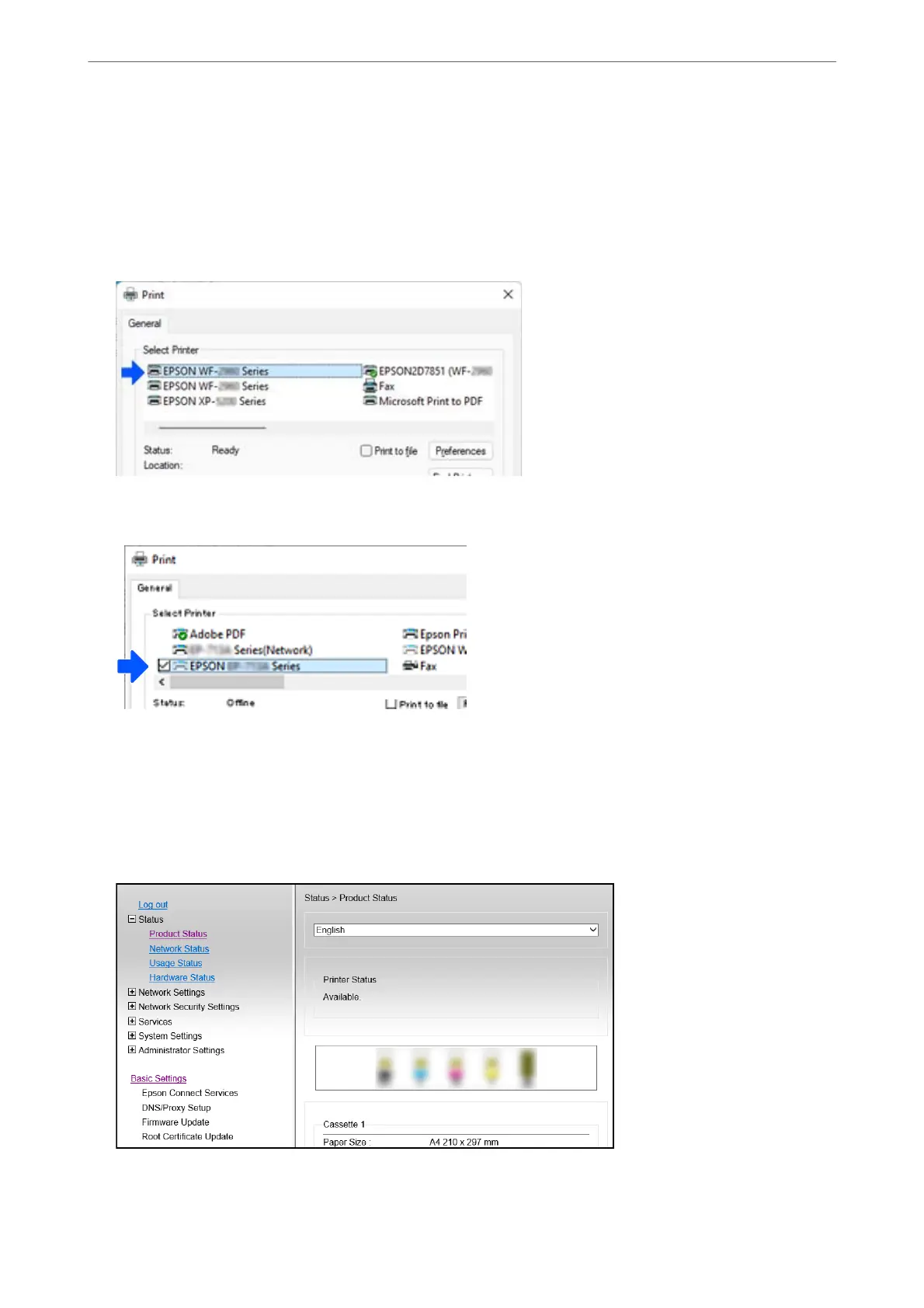
Task: Pick Fax beneath the EPSON2D7851 entry
Action: click(x=379, y=386)
